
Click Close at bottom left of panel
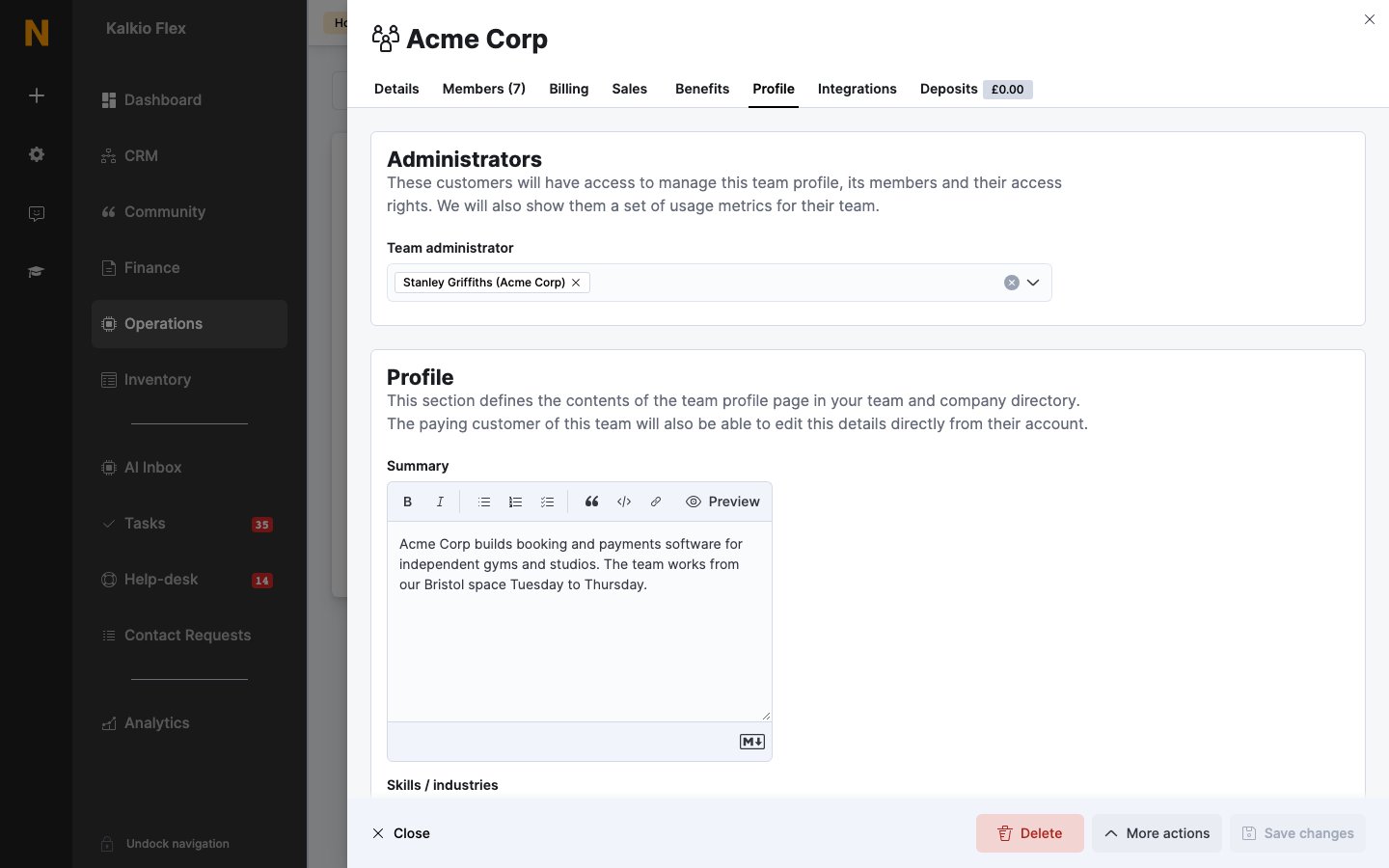401,833
